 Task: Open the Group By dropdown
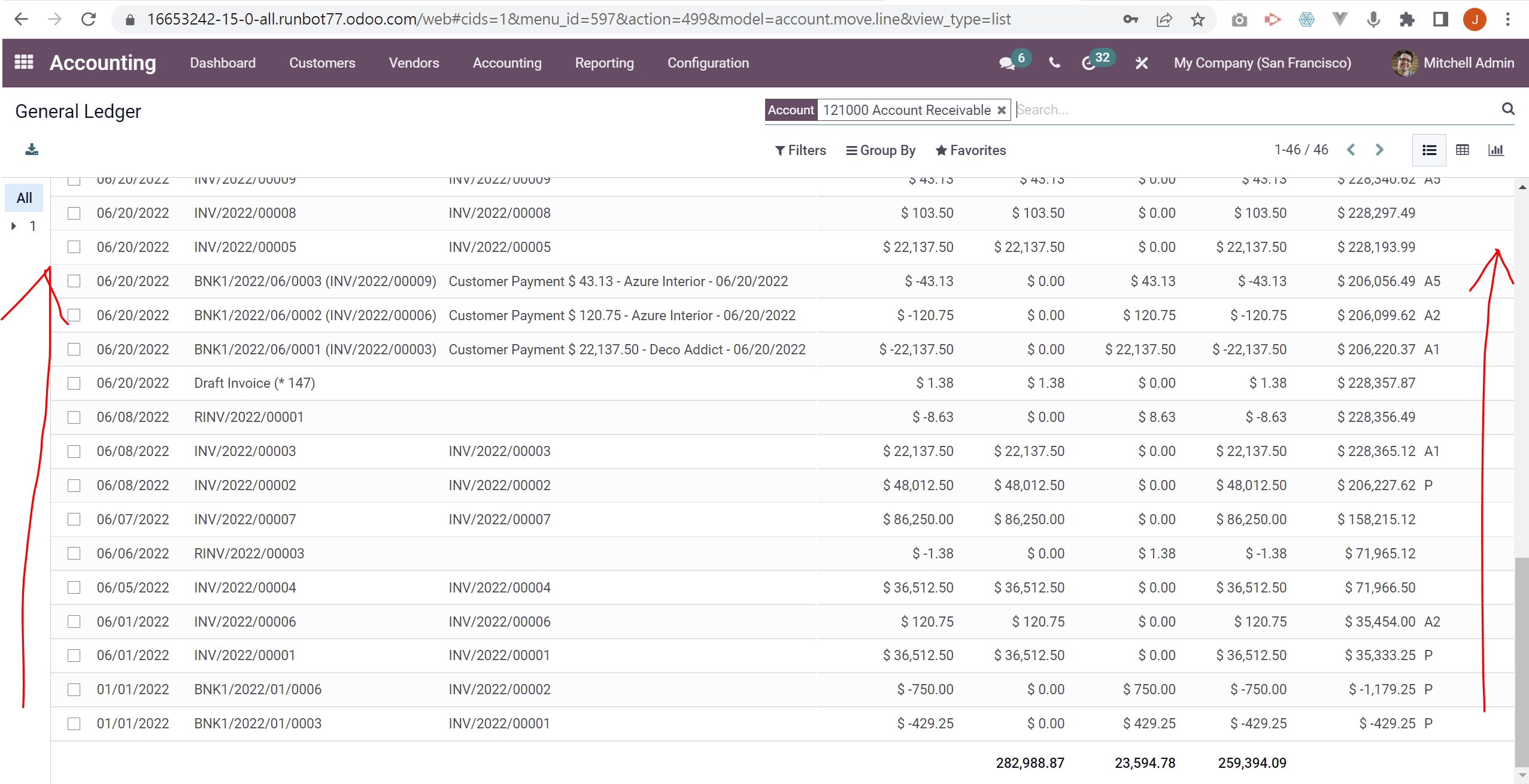[881, 150]
